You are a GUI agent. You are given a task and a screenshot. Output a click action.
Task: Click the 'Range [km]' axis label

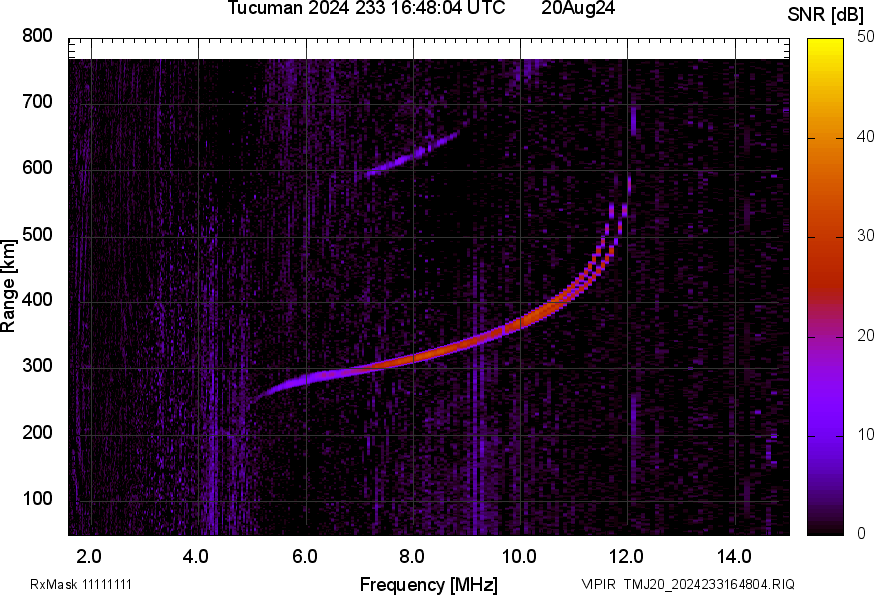click(x=8, y=286)
